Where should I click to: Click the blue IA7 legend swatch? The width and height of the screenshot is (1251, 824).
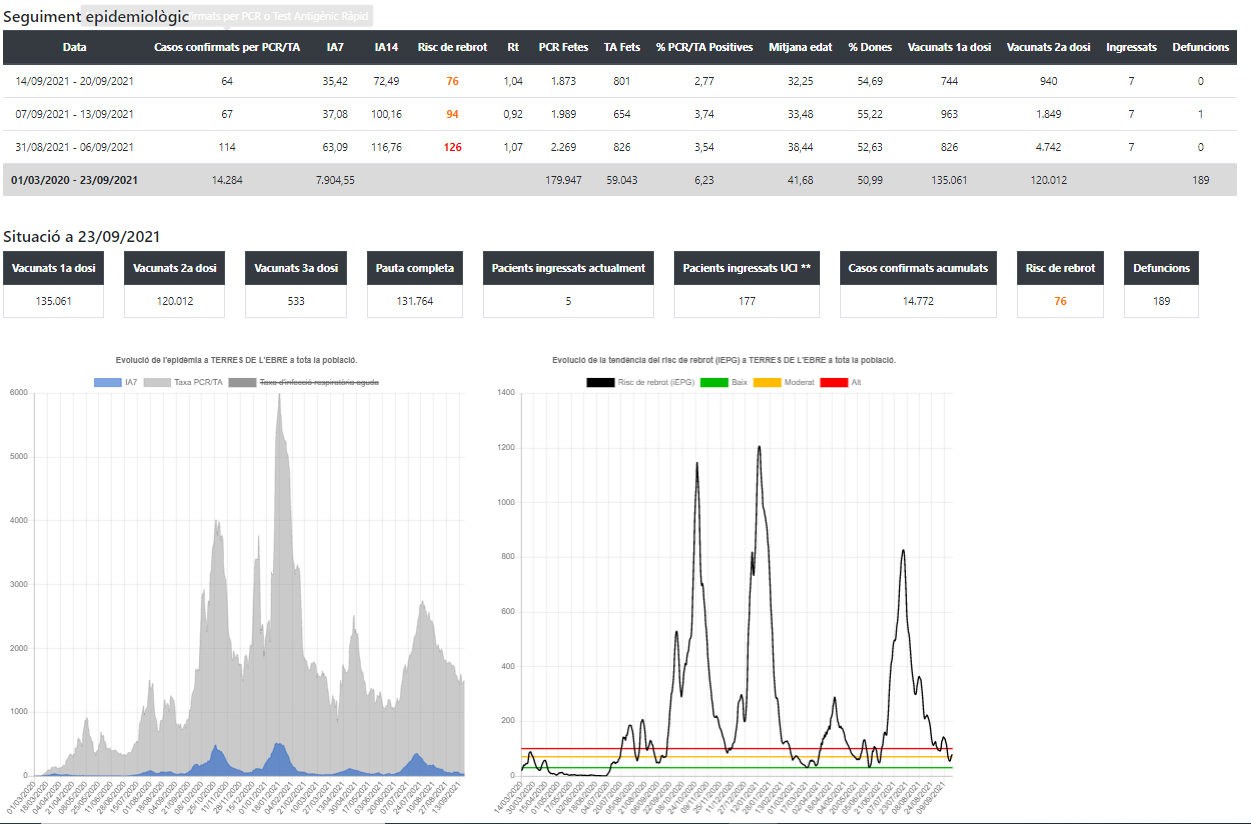107,382
